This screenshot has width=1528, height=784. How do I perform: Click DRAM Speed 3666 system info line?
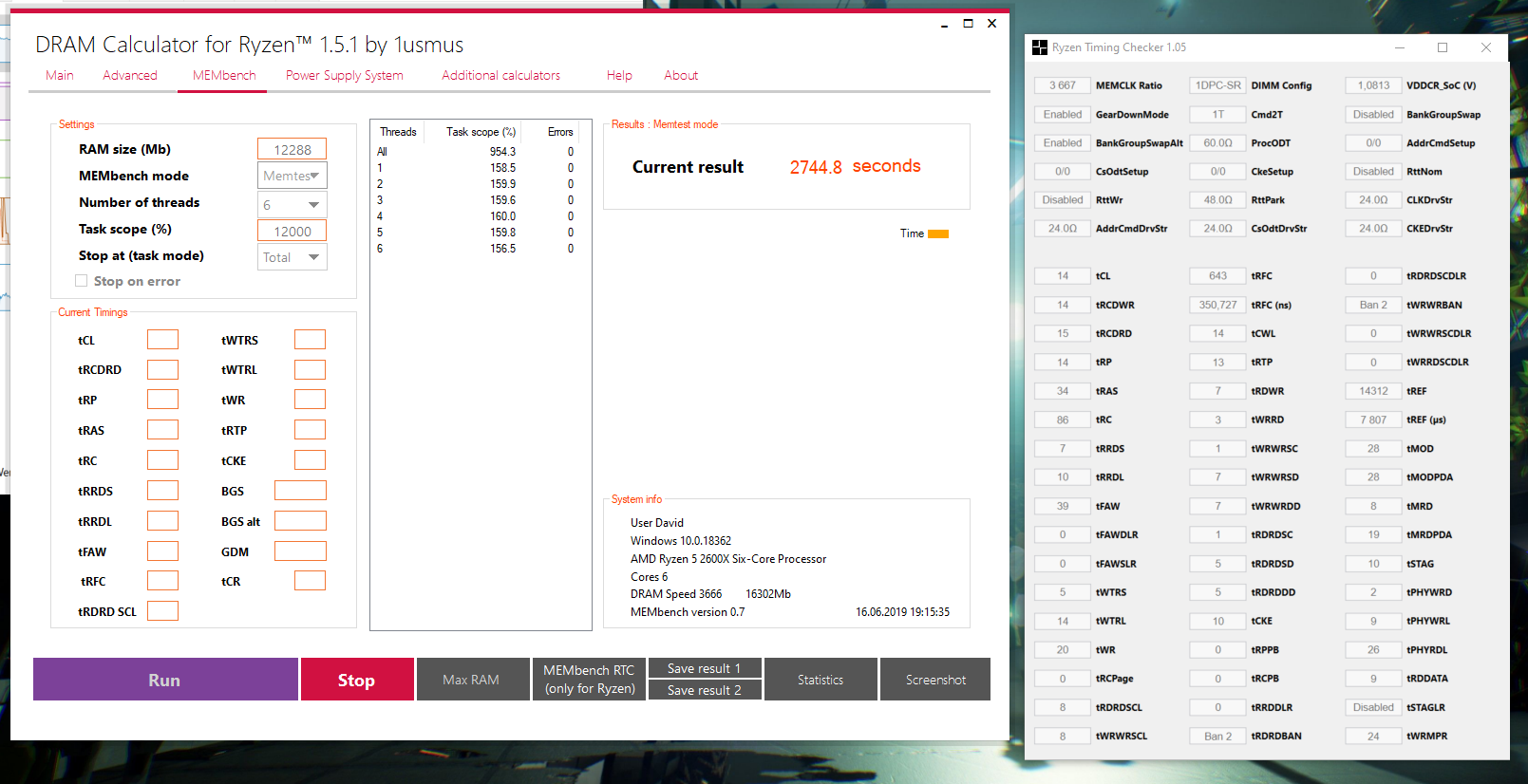[676, 594]
